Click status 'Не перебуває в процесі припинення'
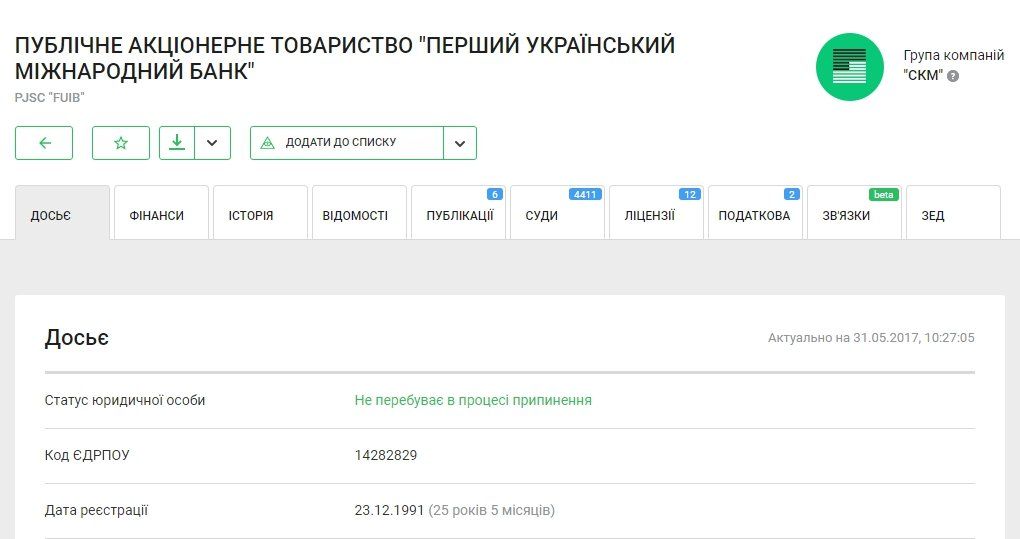The image size is (1020, 539). click(x=473, y=401)
